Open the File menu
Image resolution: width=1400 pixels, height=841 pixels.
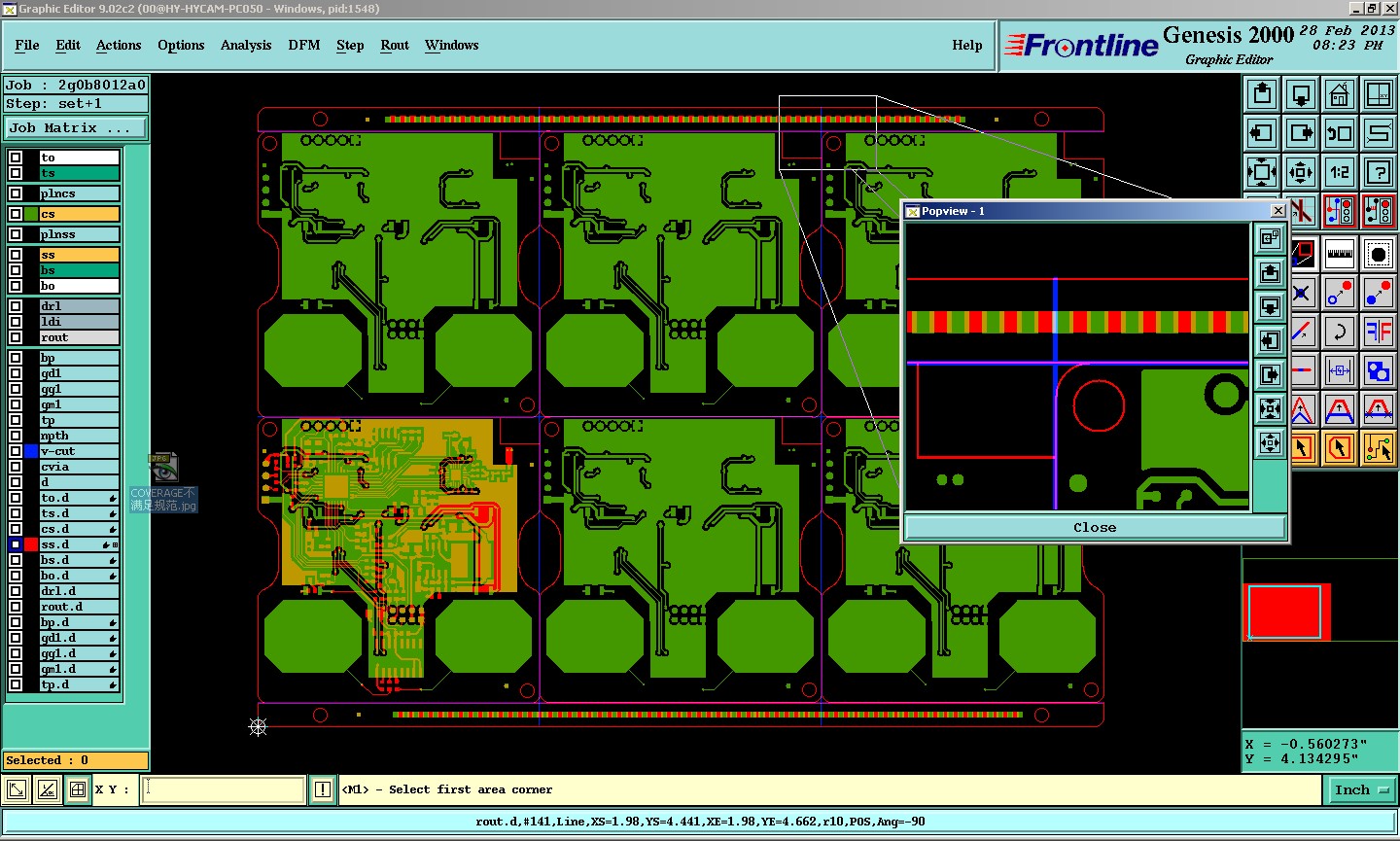pyautogui.click(x=27, y=45)
